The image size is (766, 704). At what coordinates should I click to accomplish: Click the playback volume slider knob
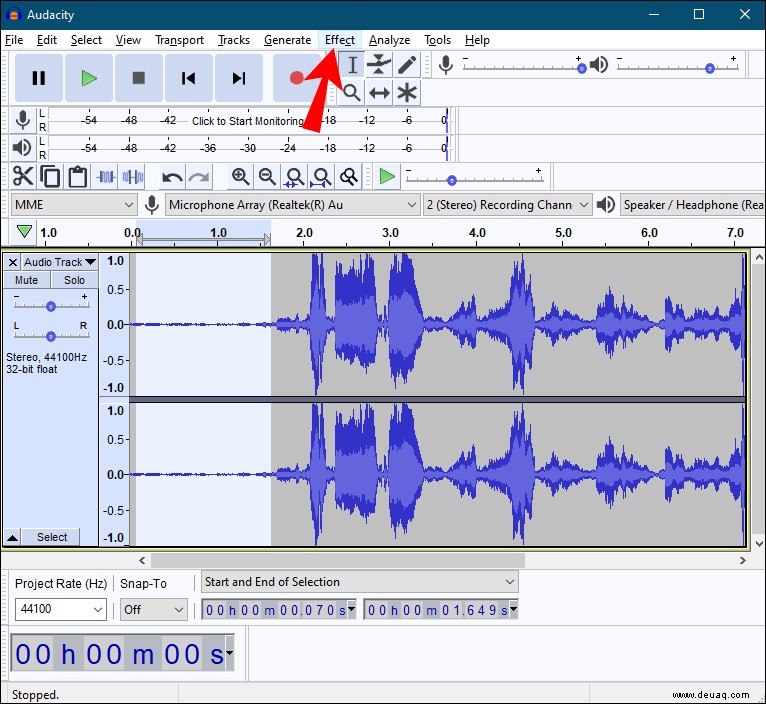coord(710,69)
